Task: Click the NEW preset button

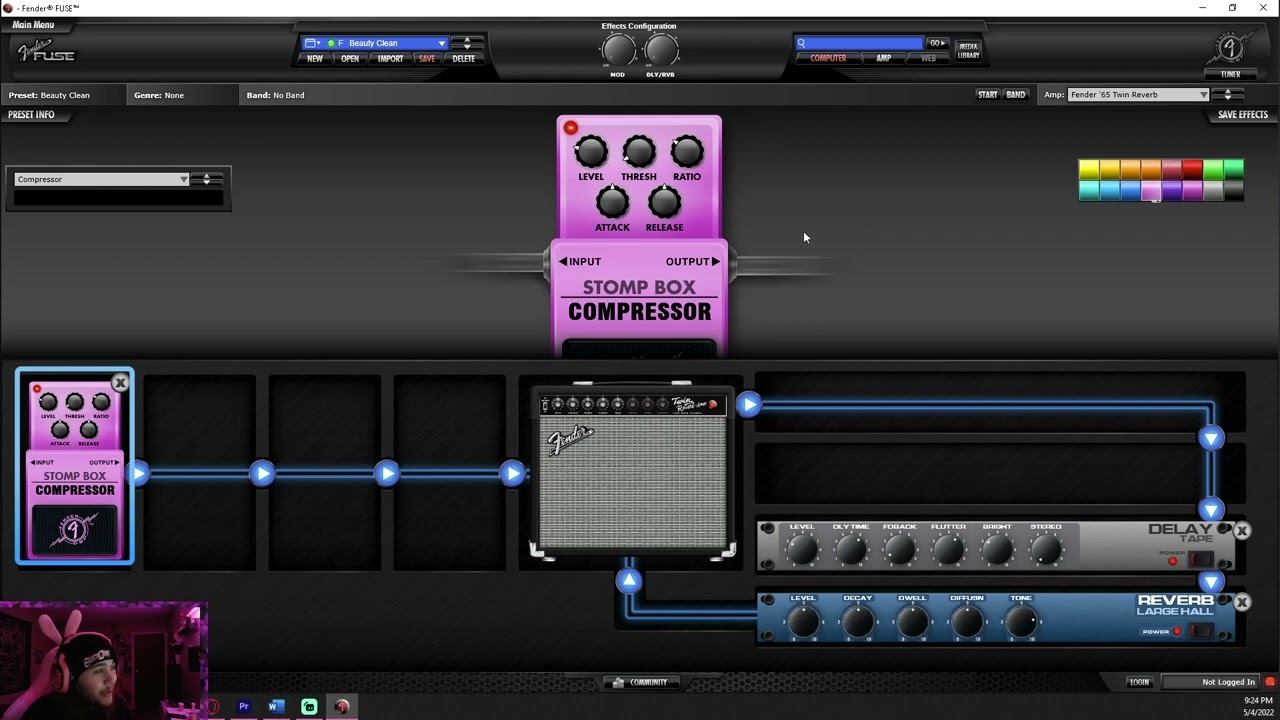Action: 315,59
